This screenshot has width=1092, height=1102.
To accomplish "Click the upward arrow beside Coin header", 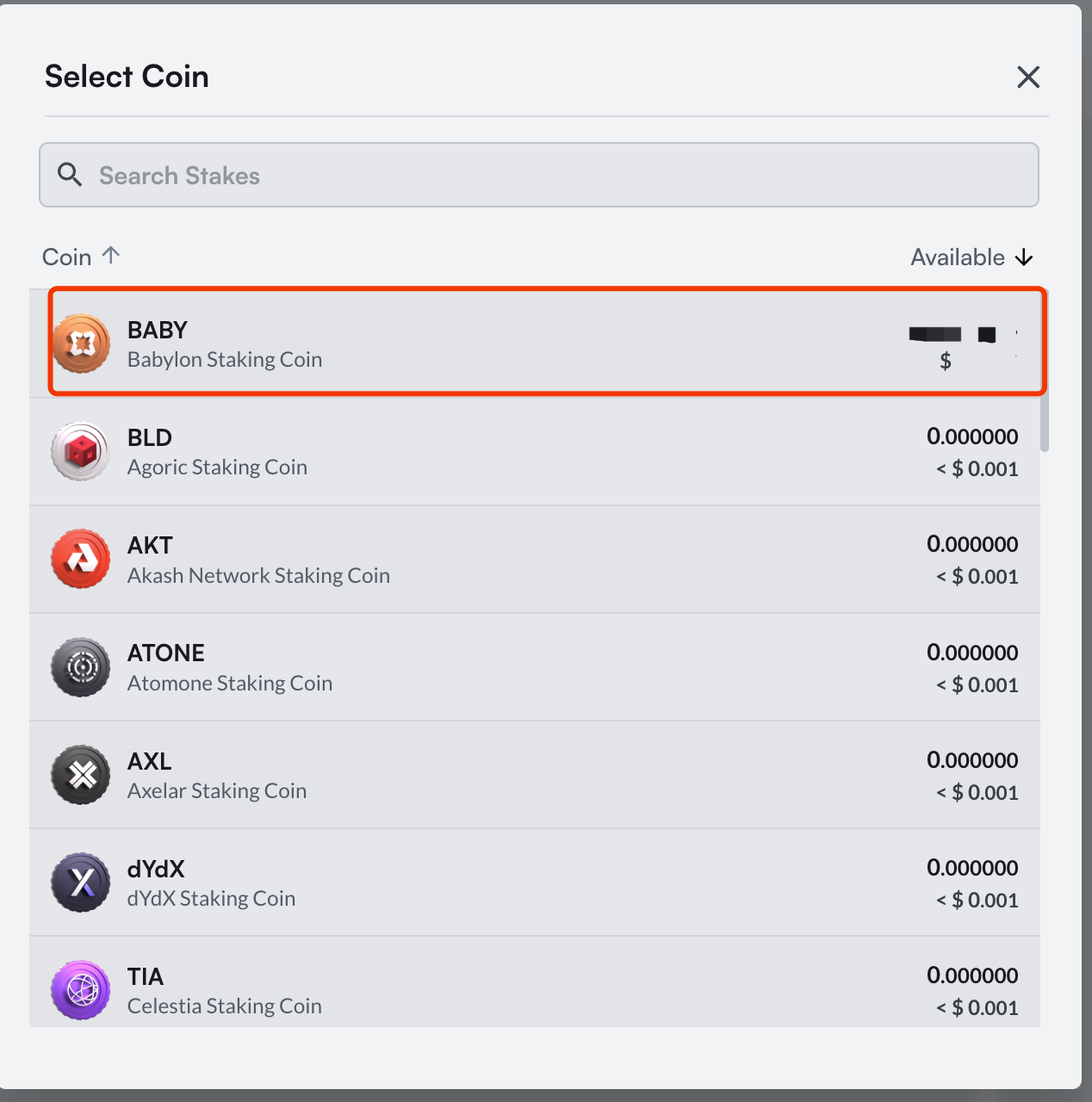I will pyautogui.click(x=111, y=255).
